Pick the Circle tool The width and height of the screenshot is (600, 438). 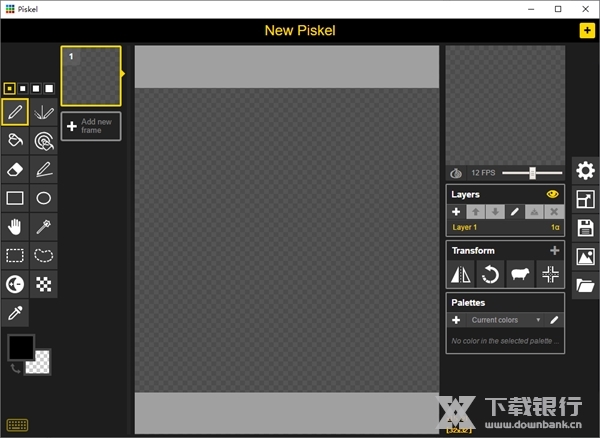[x=44, y=198]
